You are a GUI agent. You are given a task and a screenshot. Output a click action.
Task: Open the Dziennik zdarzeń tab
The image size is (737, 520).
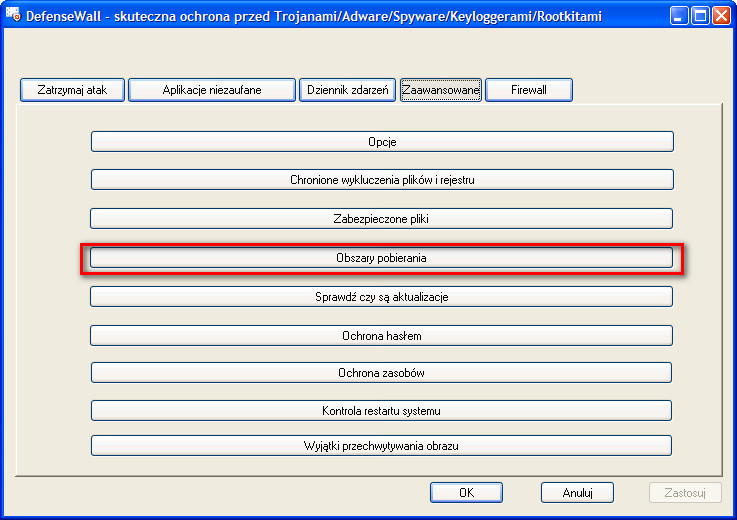click(347, 90)
